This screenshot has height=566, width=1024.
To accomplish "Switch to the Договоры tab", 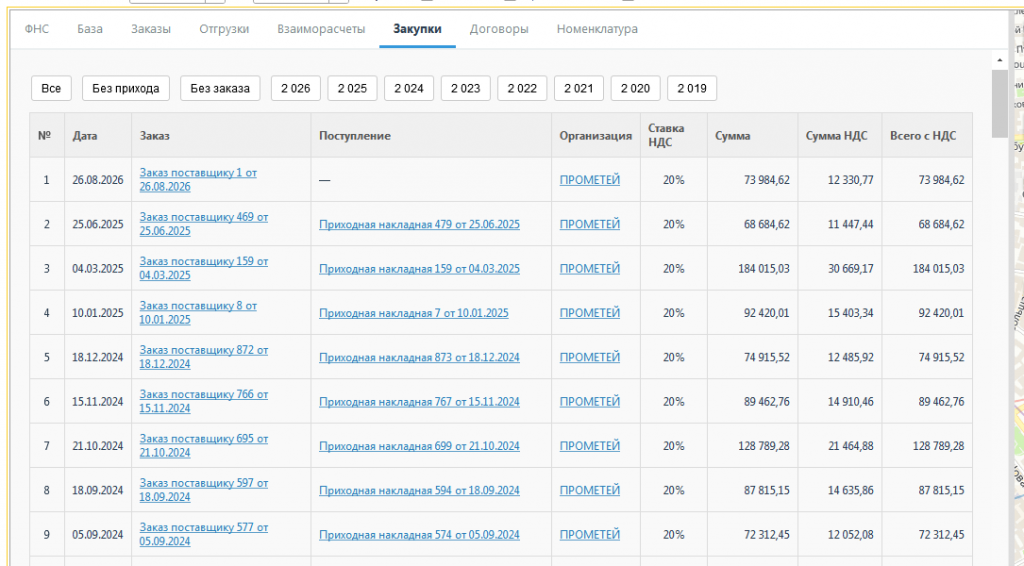I will coord(499,29).
